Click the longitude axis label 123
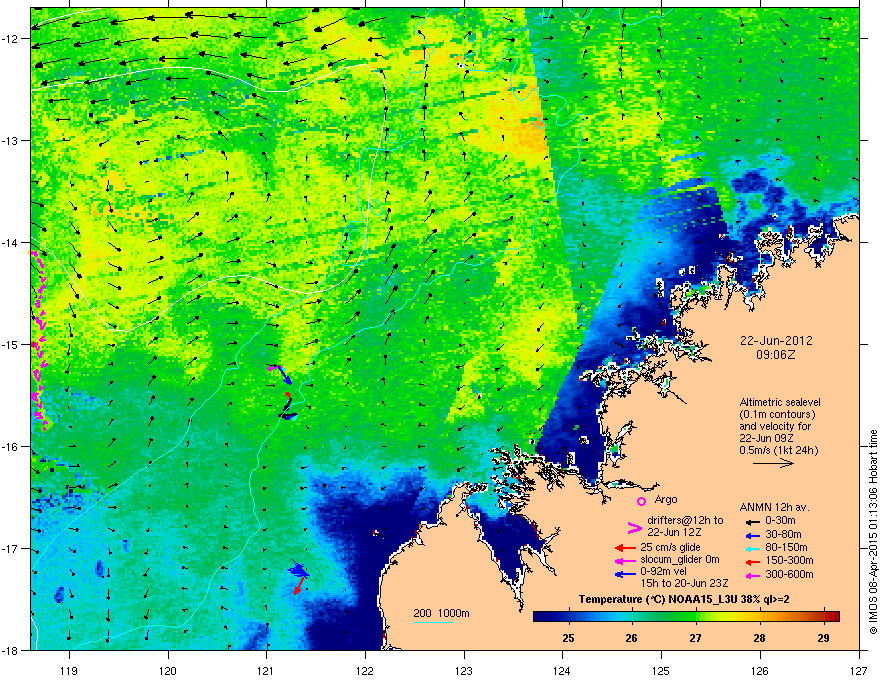Image resolution: width=880 pixels, height=680 pixels. click(464, 670)
